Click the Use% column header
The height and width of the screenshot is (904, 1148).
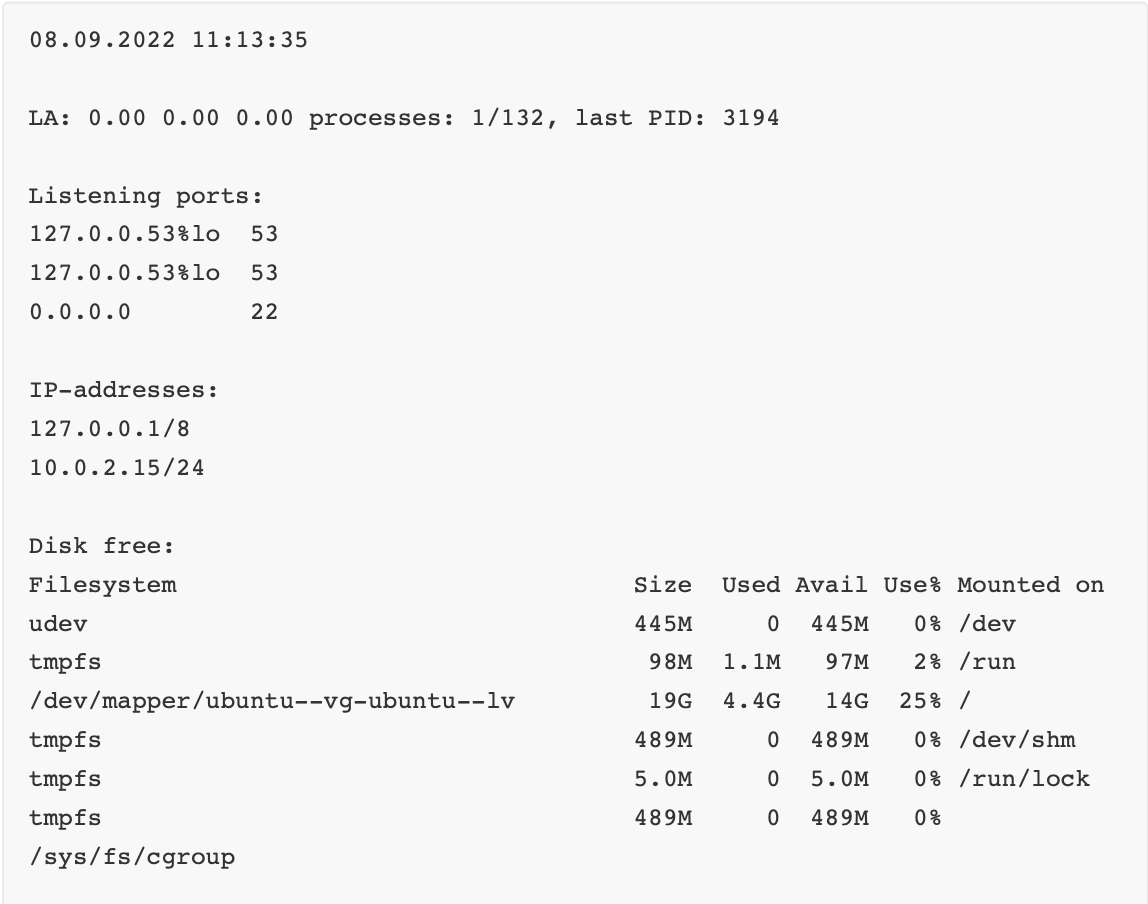912,585
